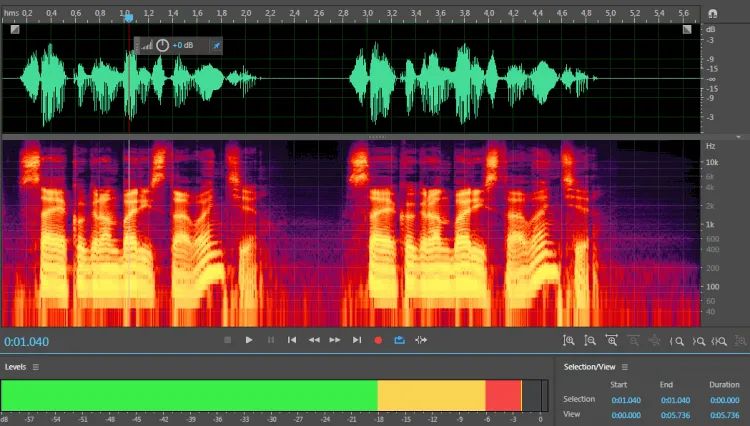The height and width of the screenshot is (426, 750).
Task: Open the Selection/View panel menu
Action: click(625, 367)
